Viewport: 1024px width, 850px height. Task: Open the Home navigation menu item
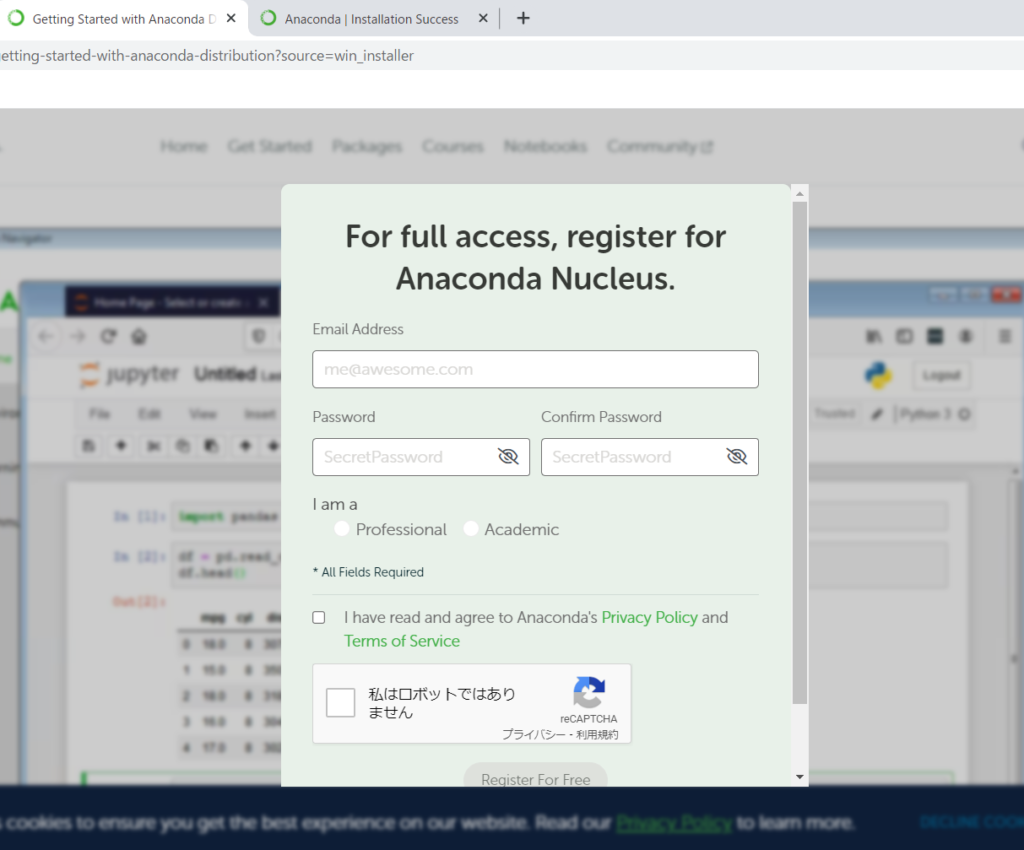tap(184, 146)
